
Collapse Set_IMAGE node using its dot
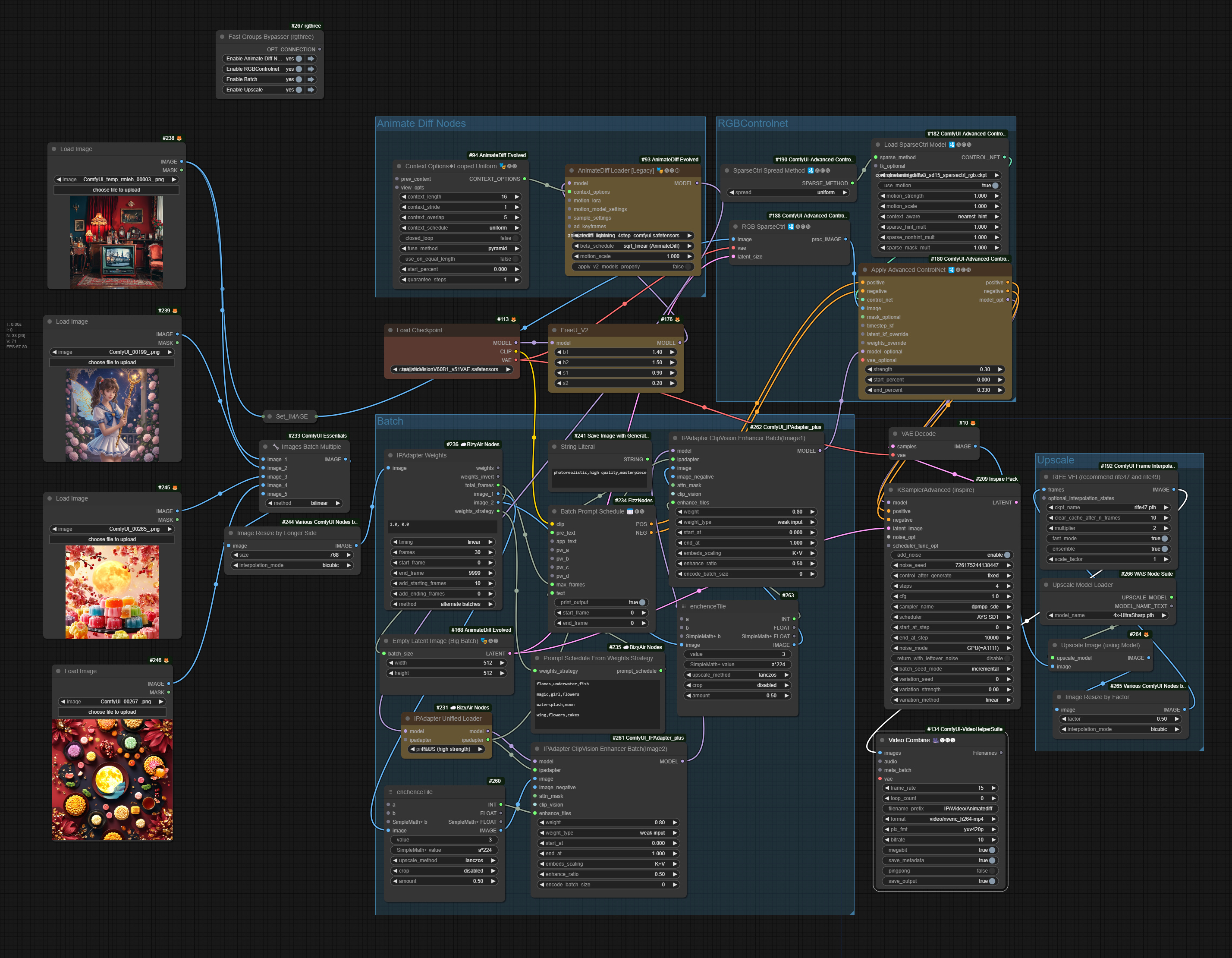(x=270, y=416)
